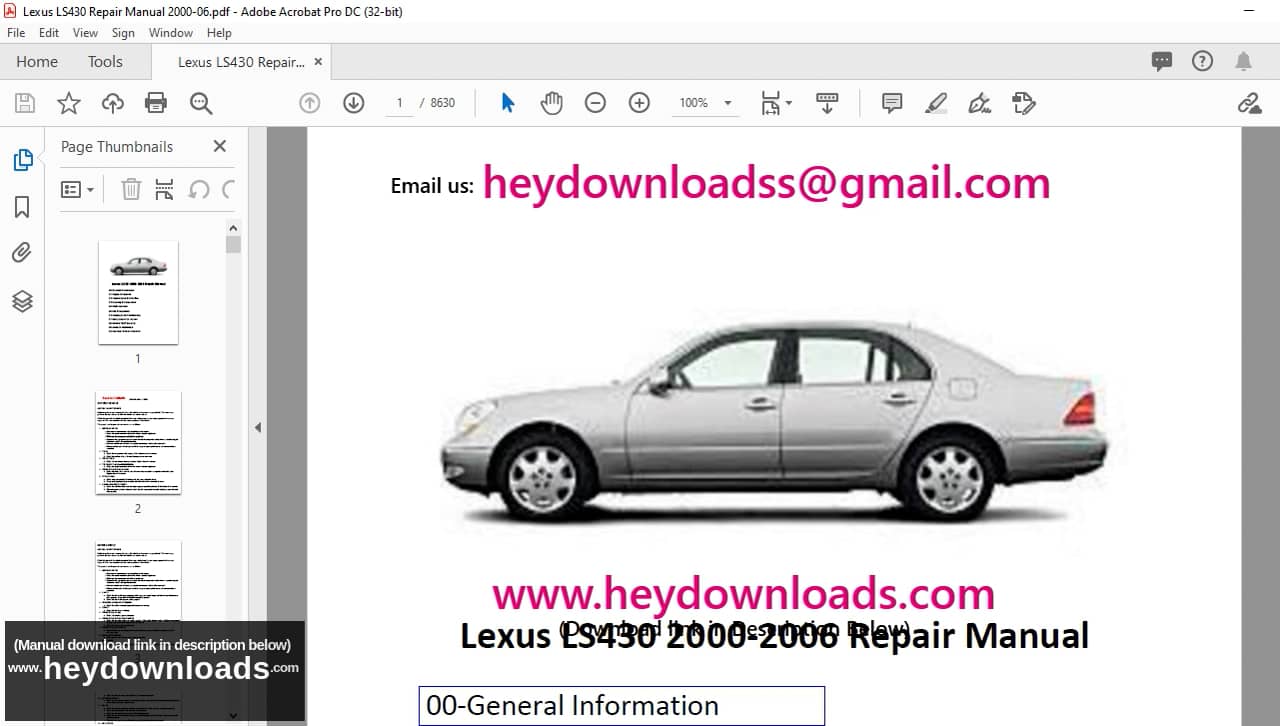This screenshot has height=726, width=1280.
Task: View notifications bell
Action: click(x=1243, y=61)
